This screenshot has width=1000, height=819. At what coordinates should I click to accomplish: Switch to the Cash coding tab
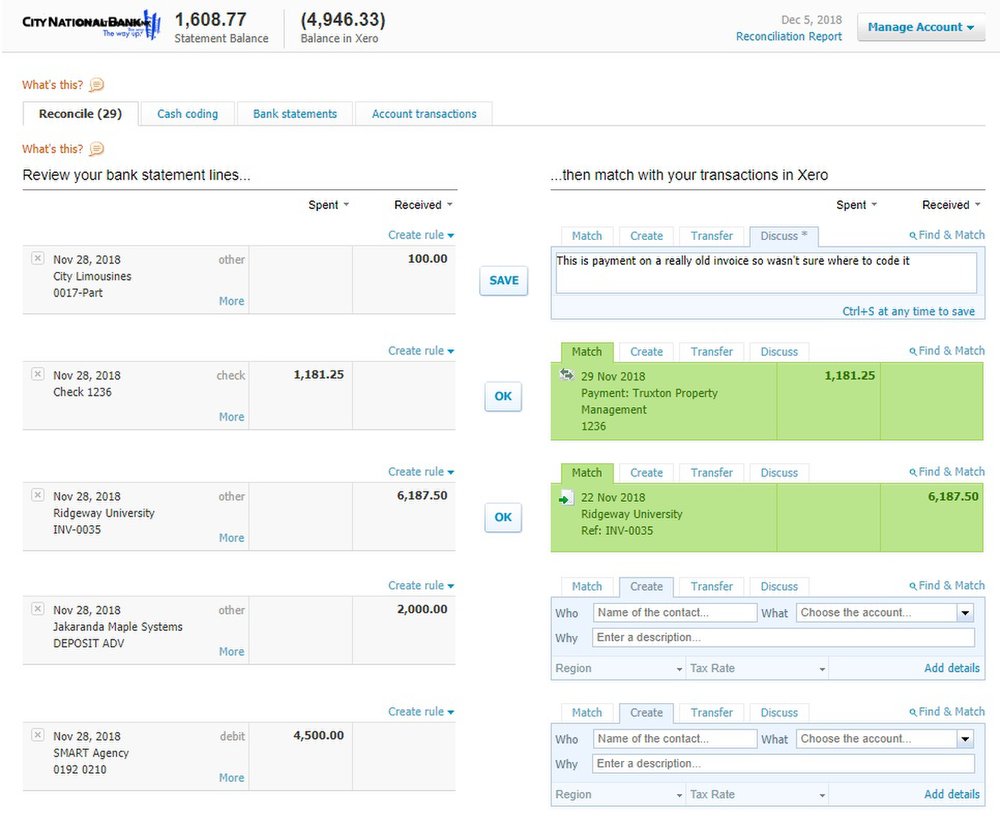coord(187,113)
